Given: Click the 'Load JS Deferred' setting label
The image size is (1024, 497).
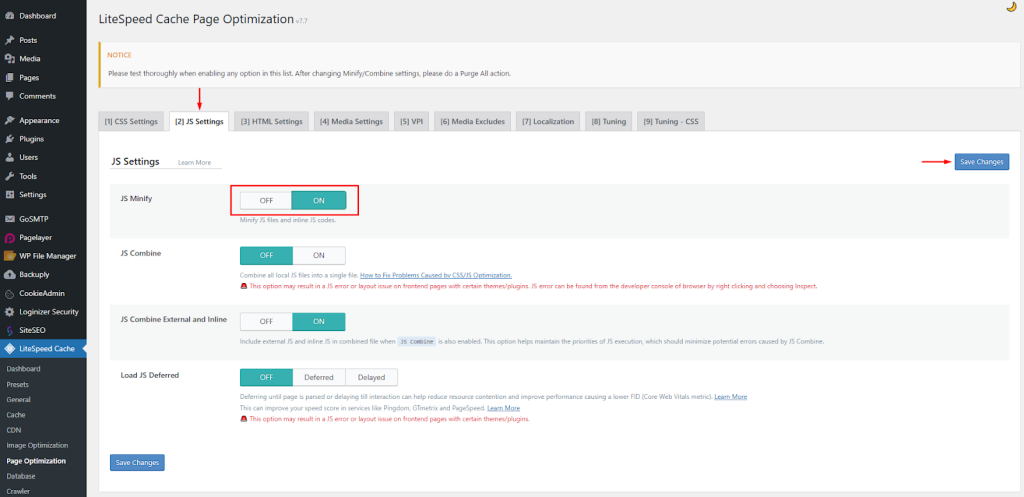Looking at the screenshot, I should coord(150,376).
